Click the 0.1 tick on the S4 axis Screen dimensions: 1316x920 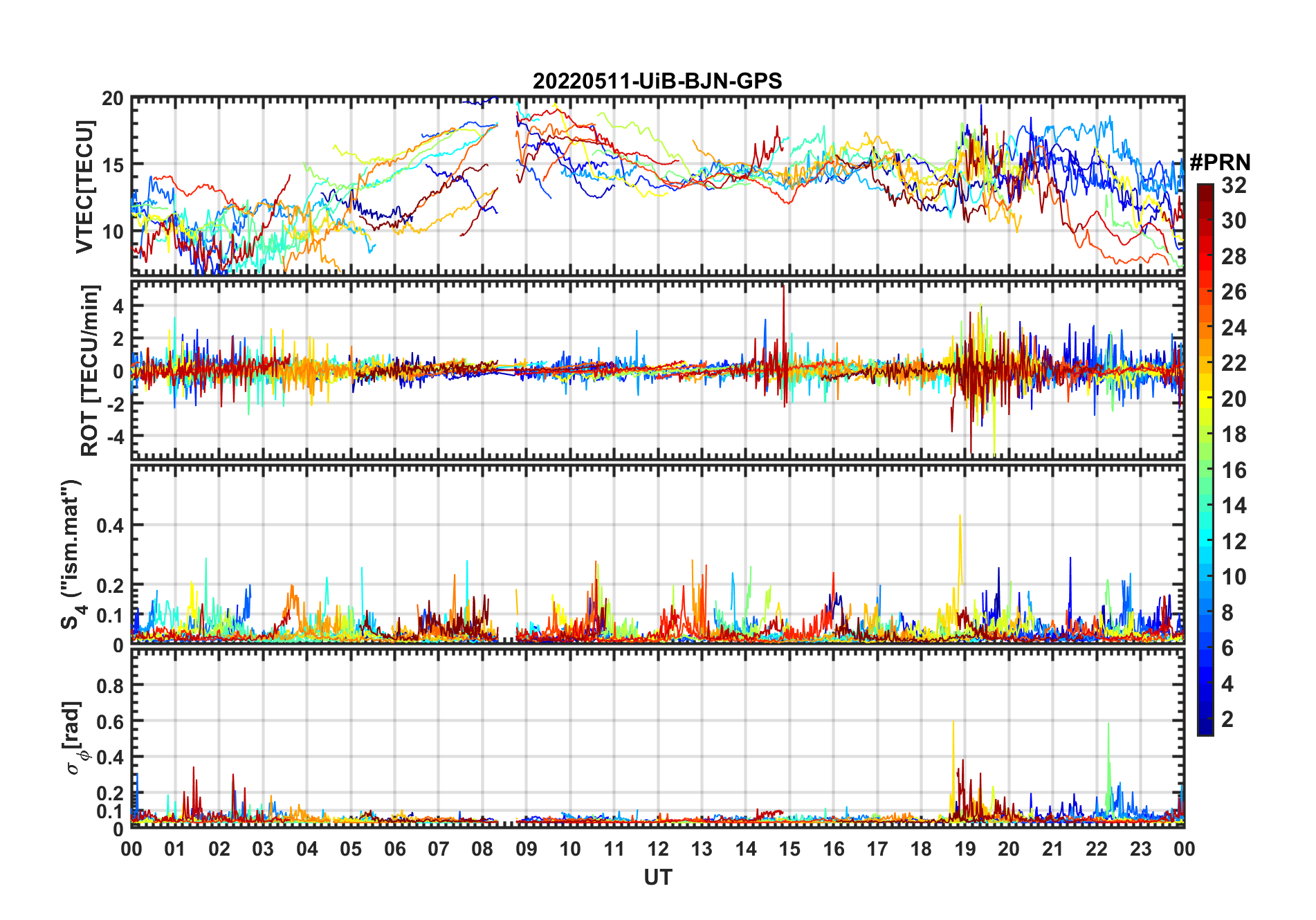[x=110, y=616]
